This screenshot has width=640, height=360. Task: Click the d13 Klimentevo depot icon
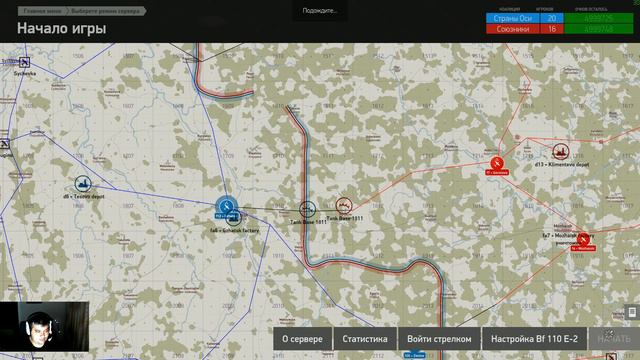[561, 152]
